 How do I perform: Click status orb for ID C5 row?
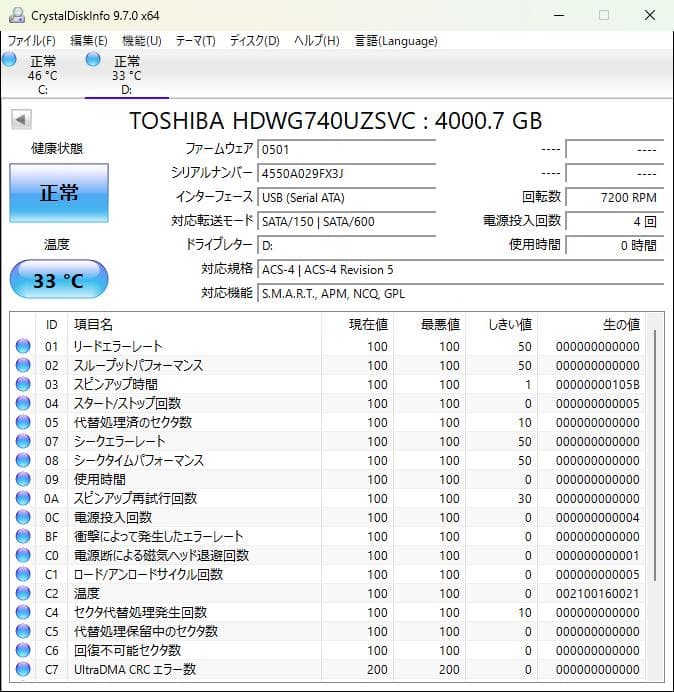coord(23,631)
